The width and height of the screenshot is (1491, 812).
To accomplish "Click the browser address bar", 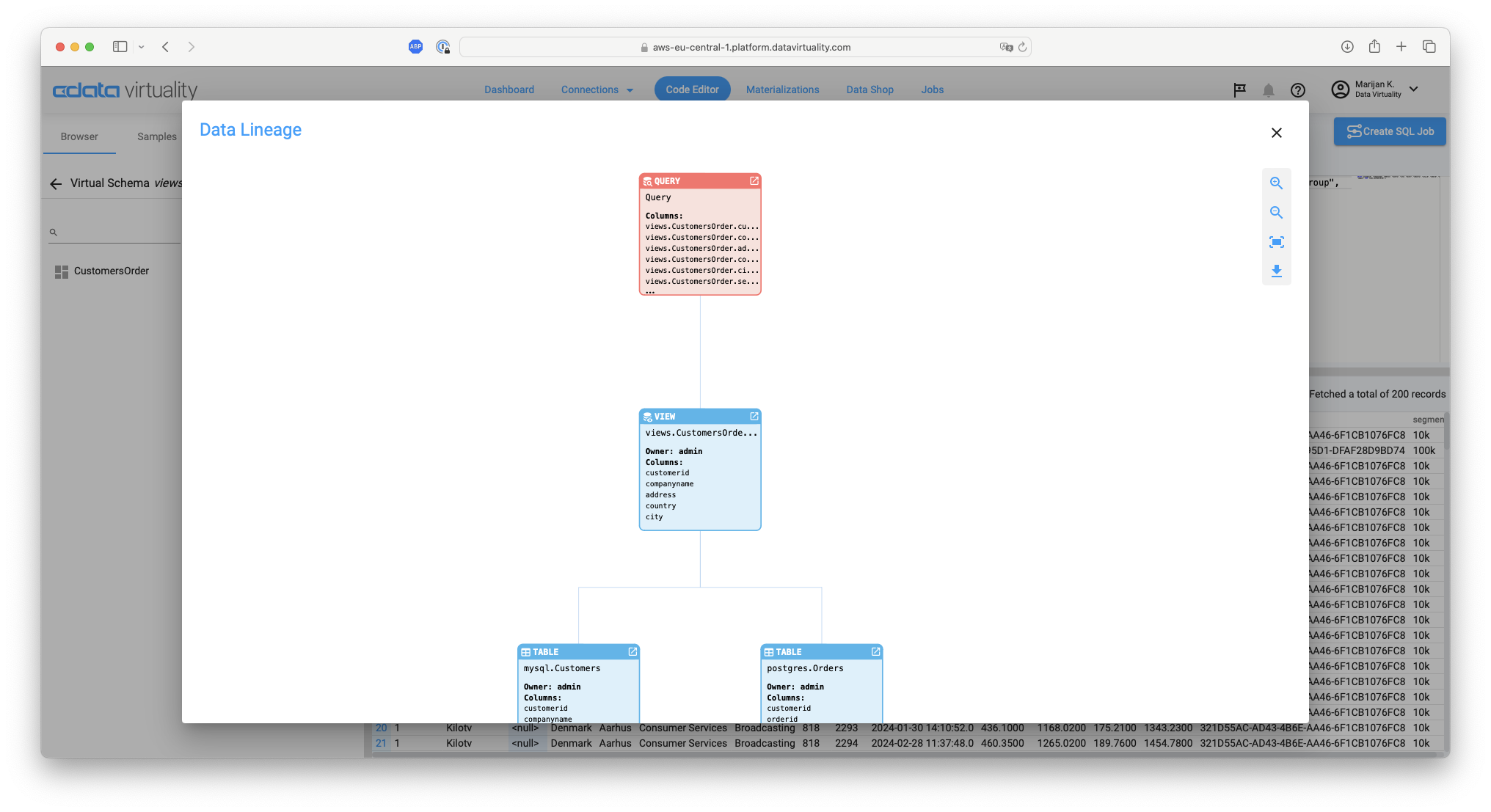I will coord(745,46).
